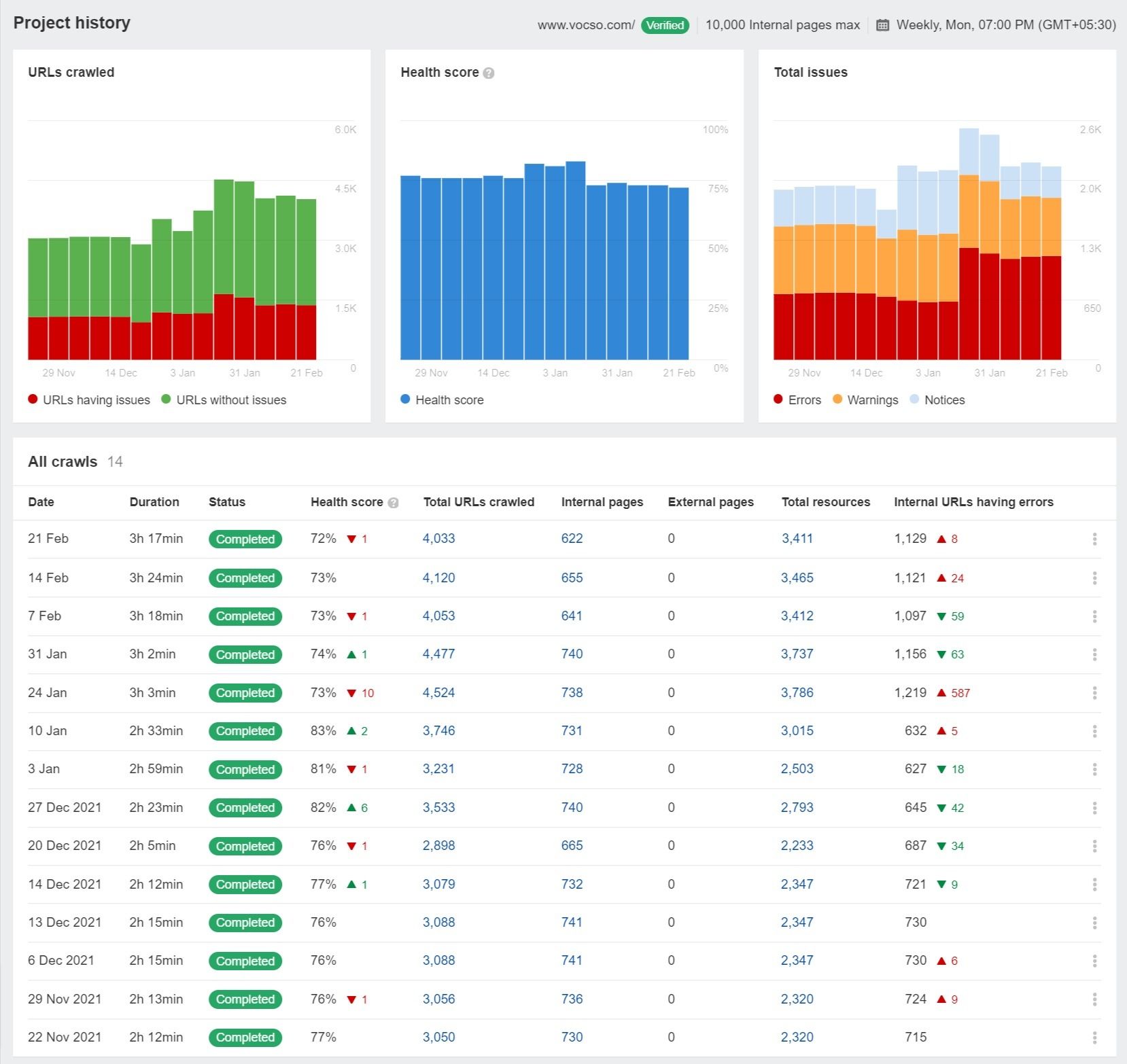Toggle the Notices legend item
The image size is (1127, 1064).
click(x=937, y=400)
